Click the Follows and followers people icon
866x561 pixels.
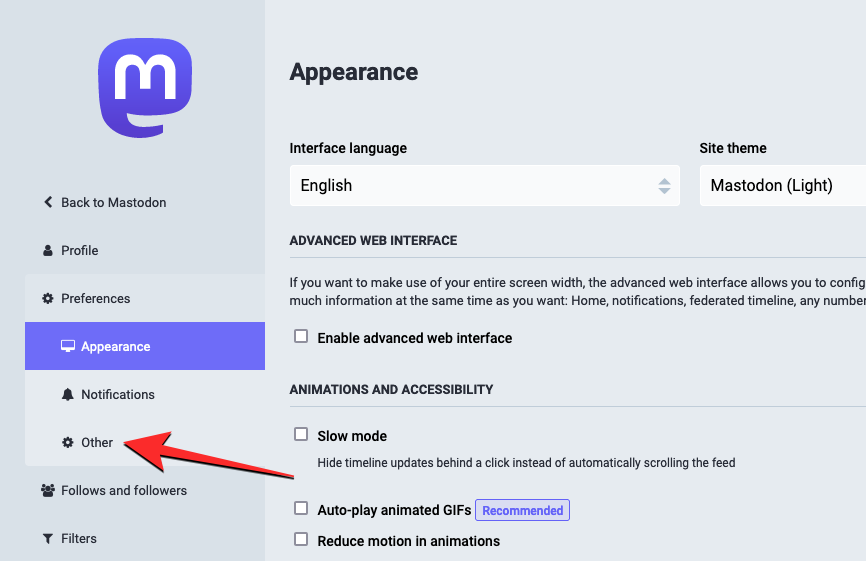(x=48, y=490)
